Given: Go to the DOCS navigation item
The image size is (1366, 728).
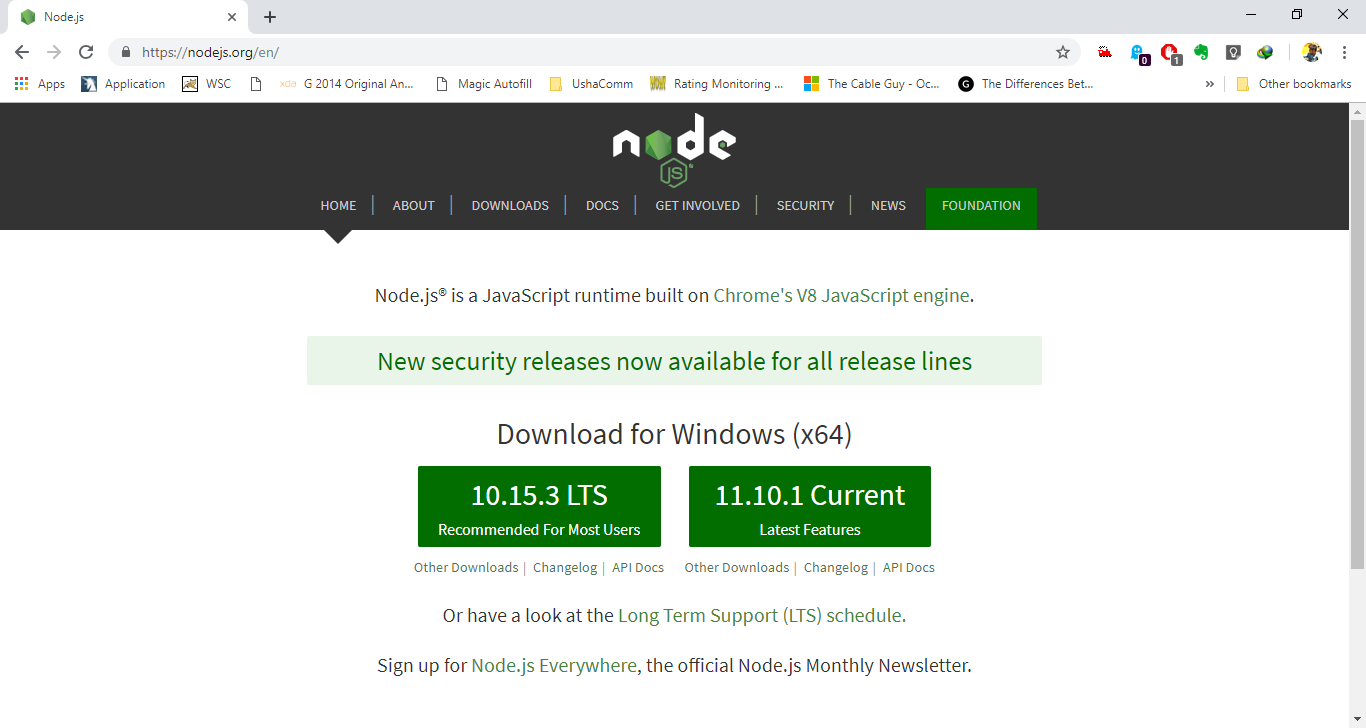Looking at the screenshot, I should pos(602,206).
